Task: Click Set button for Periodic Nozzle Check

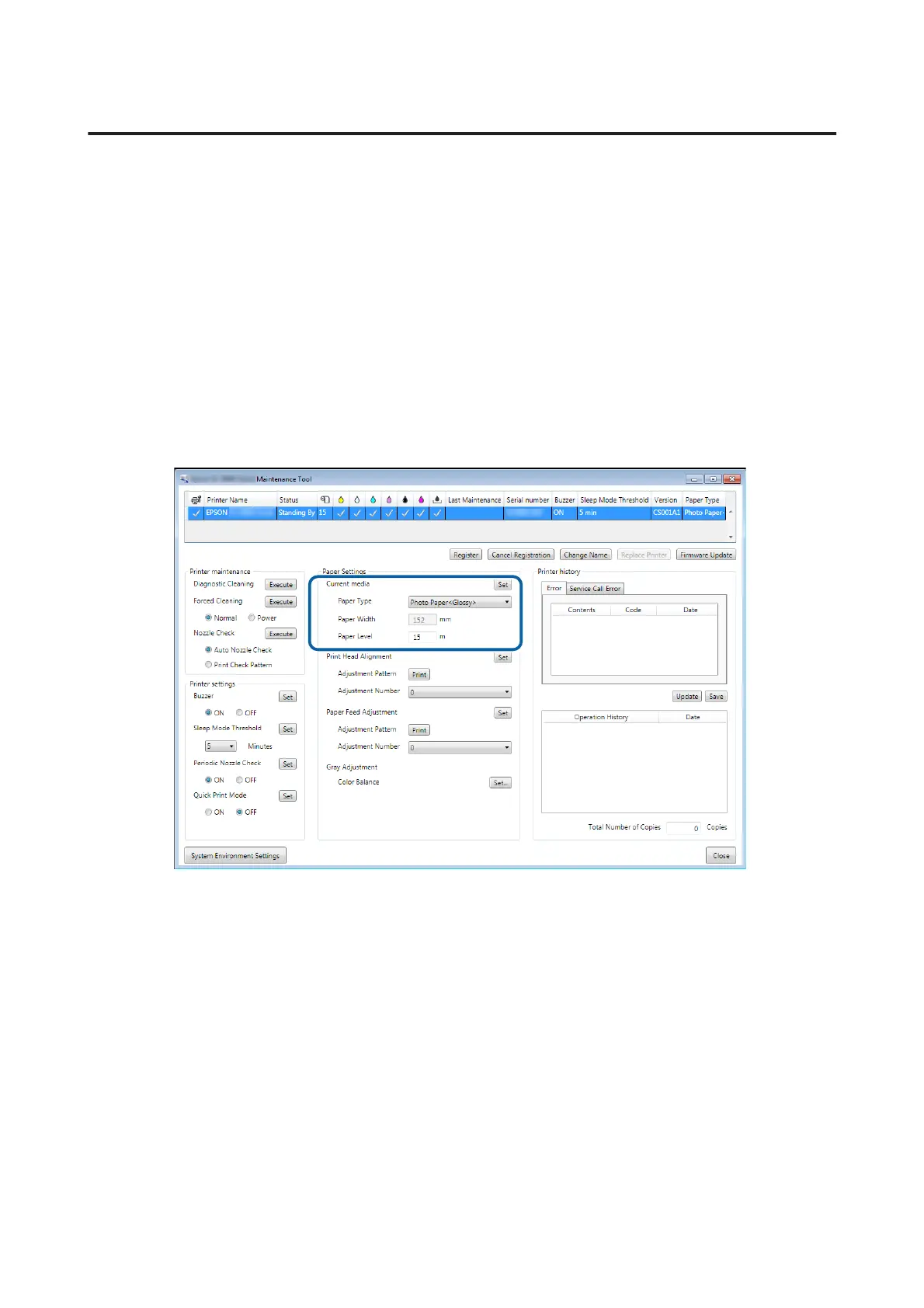Action: click(x=288, y=764)
